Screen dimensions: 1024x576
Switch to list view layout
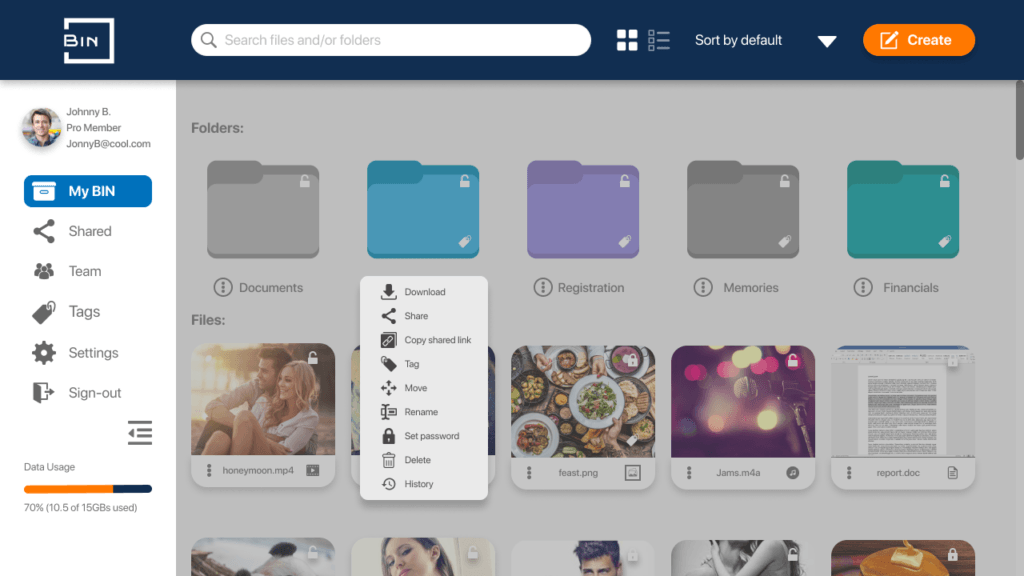pos(658,40)
